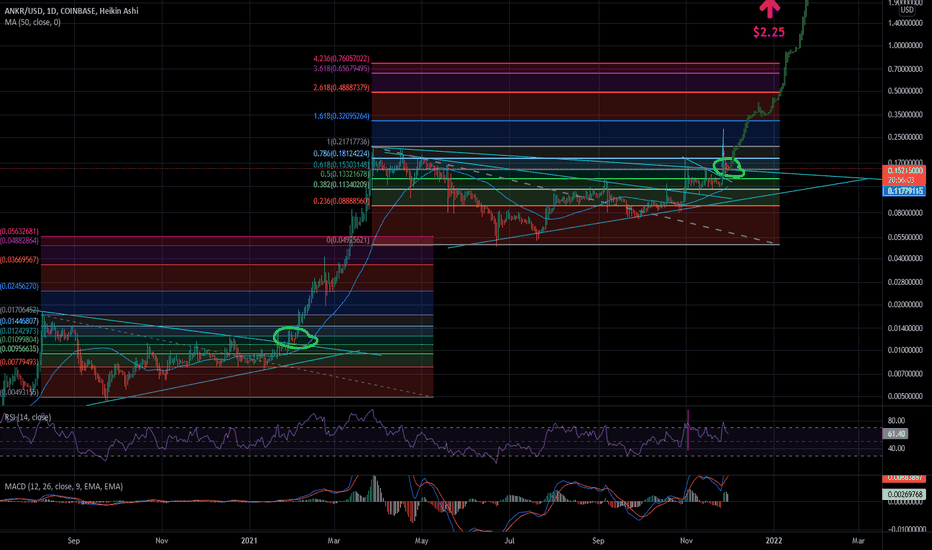Click the (0.02456270) Fibonacci label on left
Screen dimensions: 932x550
pos(20,287)
